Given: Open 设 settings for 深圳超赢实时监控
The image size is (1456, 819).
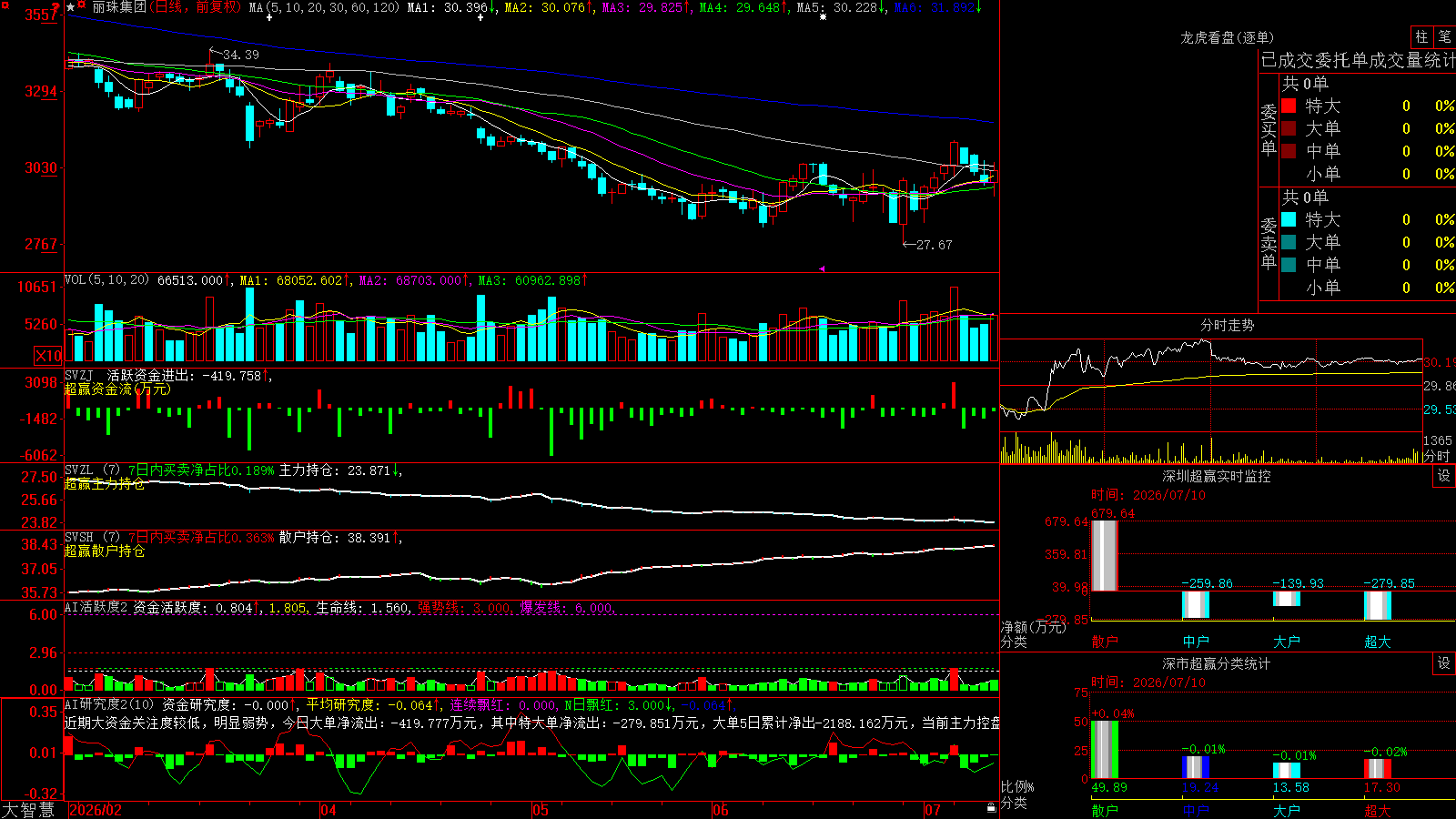Looking at the screenshot, I should pos(1444,476).
